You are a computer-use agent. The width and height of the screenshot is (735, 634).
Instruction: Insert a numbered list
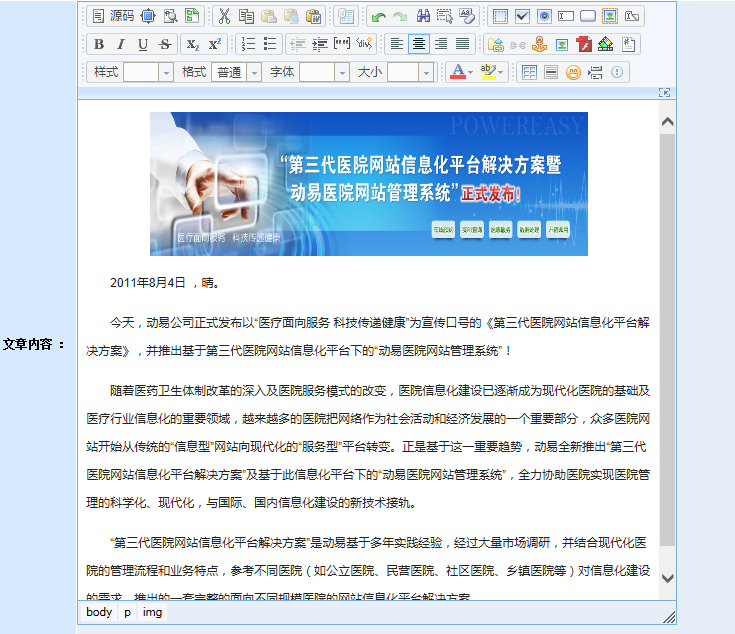click(x=249, y=44)
